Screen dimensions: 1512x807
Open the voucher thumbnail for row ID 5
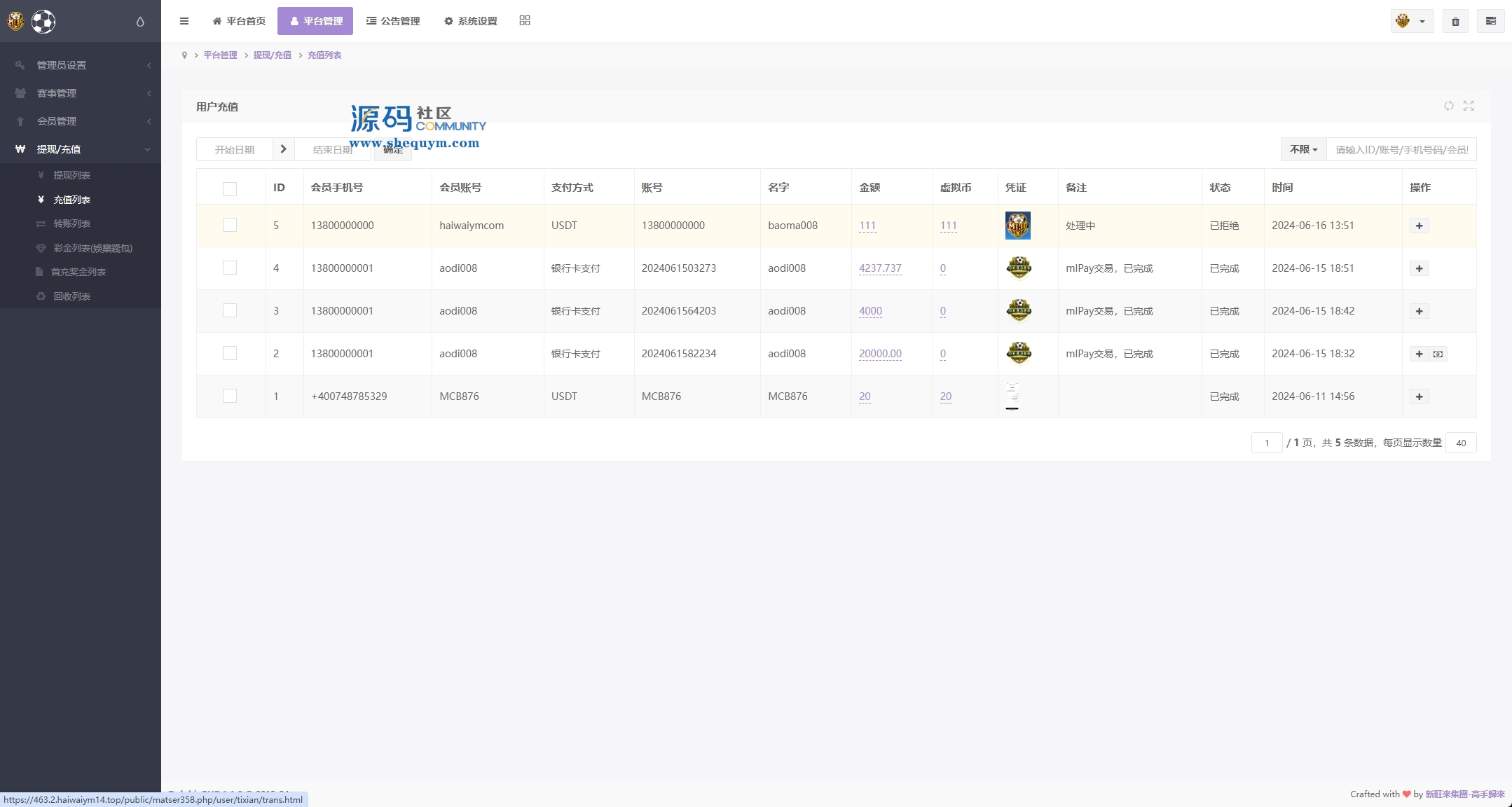tap(1018, 226)
